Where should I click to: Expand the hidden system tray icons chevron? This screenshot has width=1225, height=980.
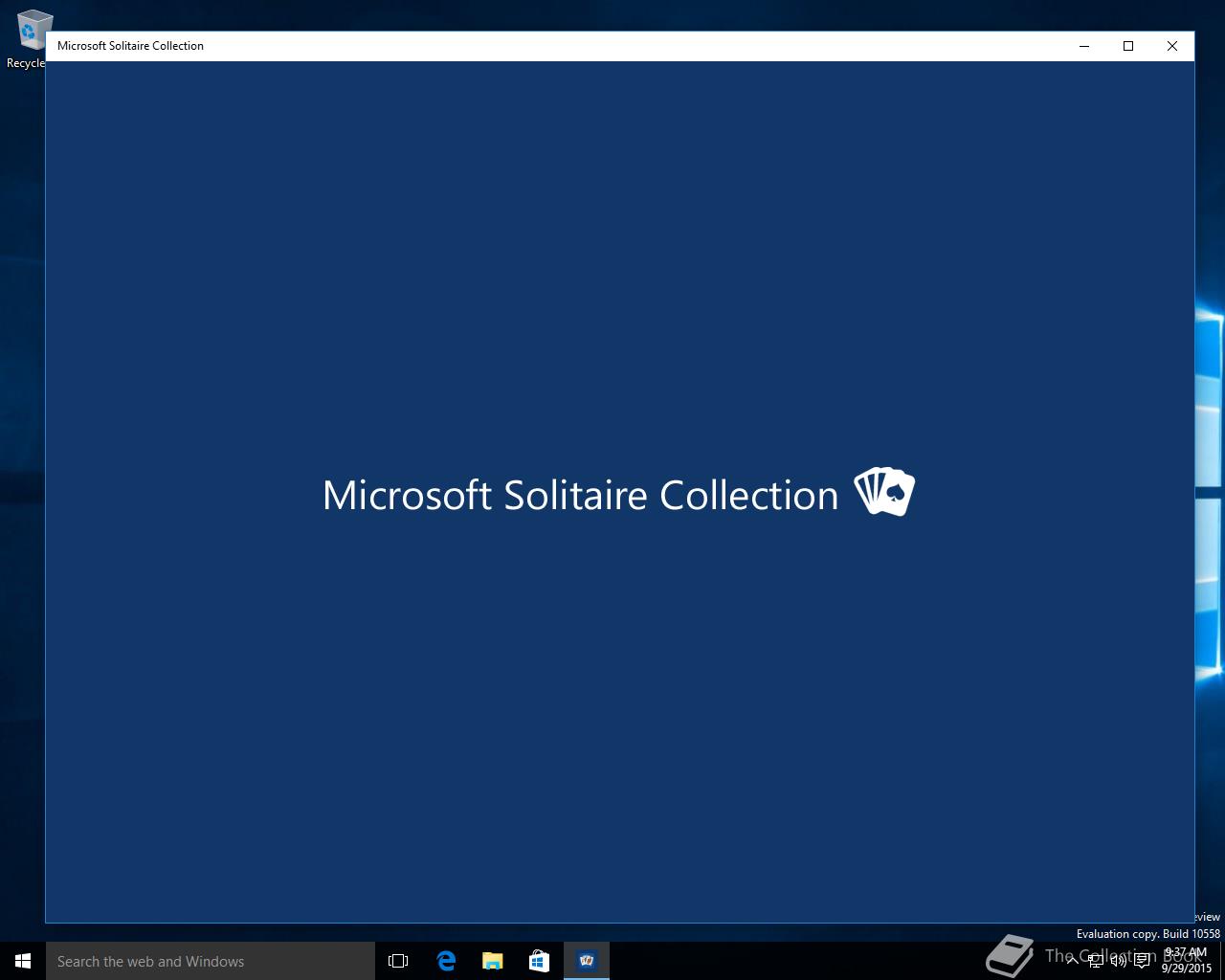point(1072,961)
